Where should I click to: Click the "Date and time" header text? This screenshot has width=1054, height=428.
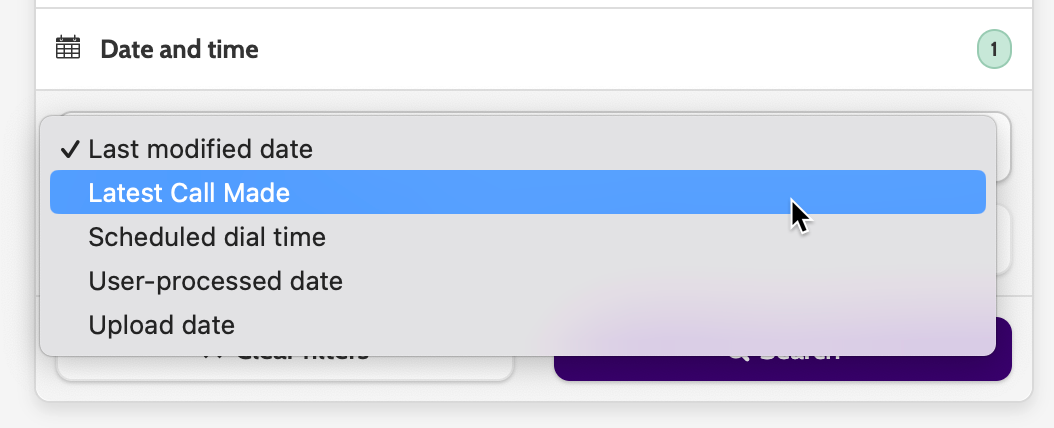[x=179, y=49]
